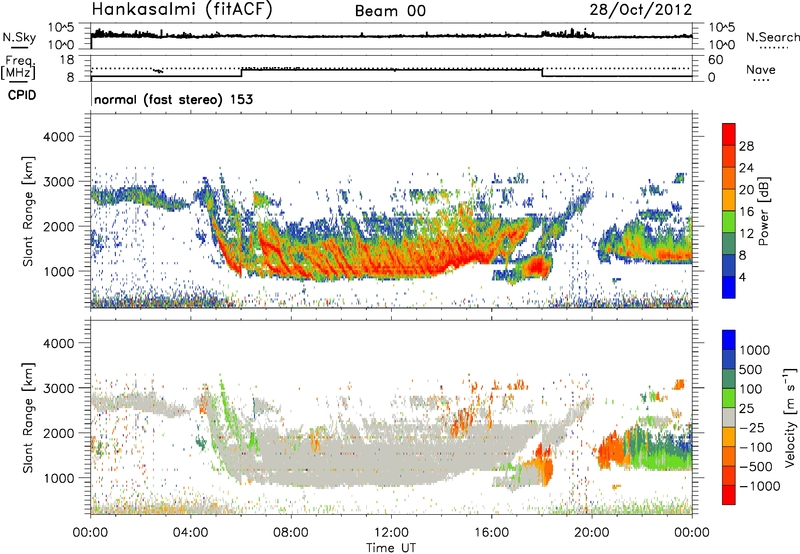
Task: Click the '28' power colorbar tick value
Action: tap(746, 146)
